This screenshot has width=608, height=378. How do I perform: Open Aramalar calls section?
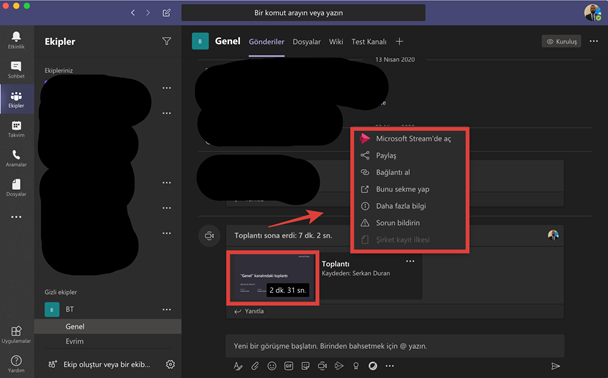click(16, 158)
